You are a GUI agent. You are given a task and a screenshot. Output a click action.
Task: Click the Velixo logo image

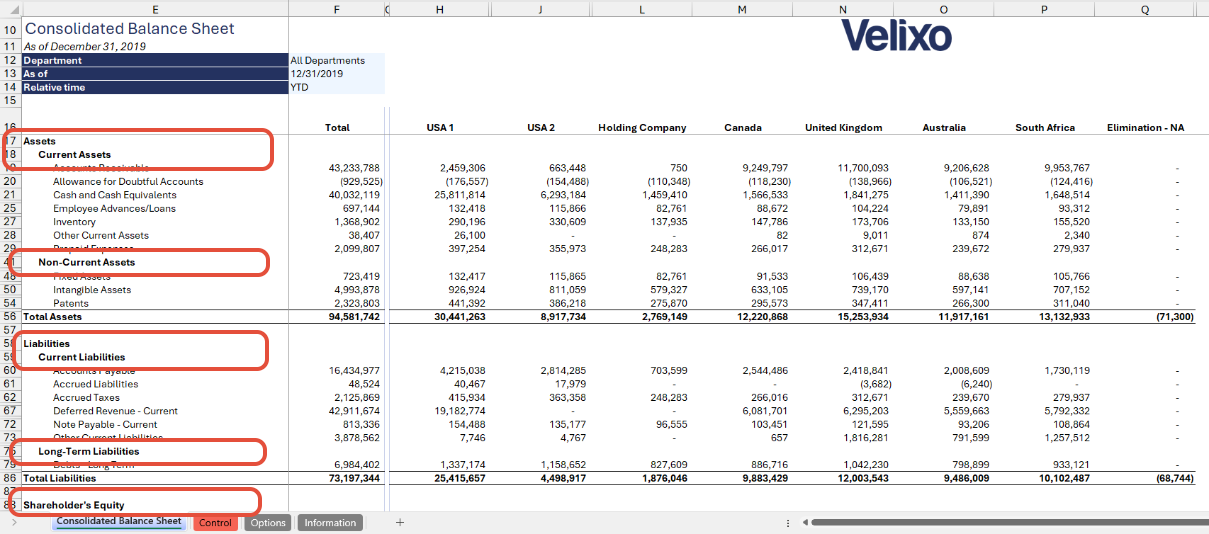[896, 36]
